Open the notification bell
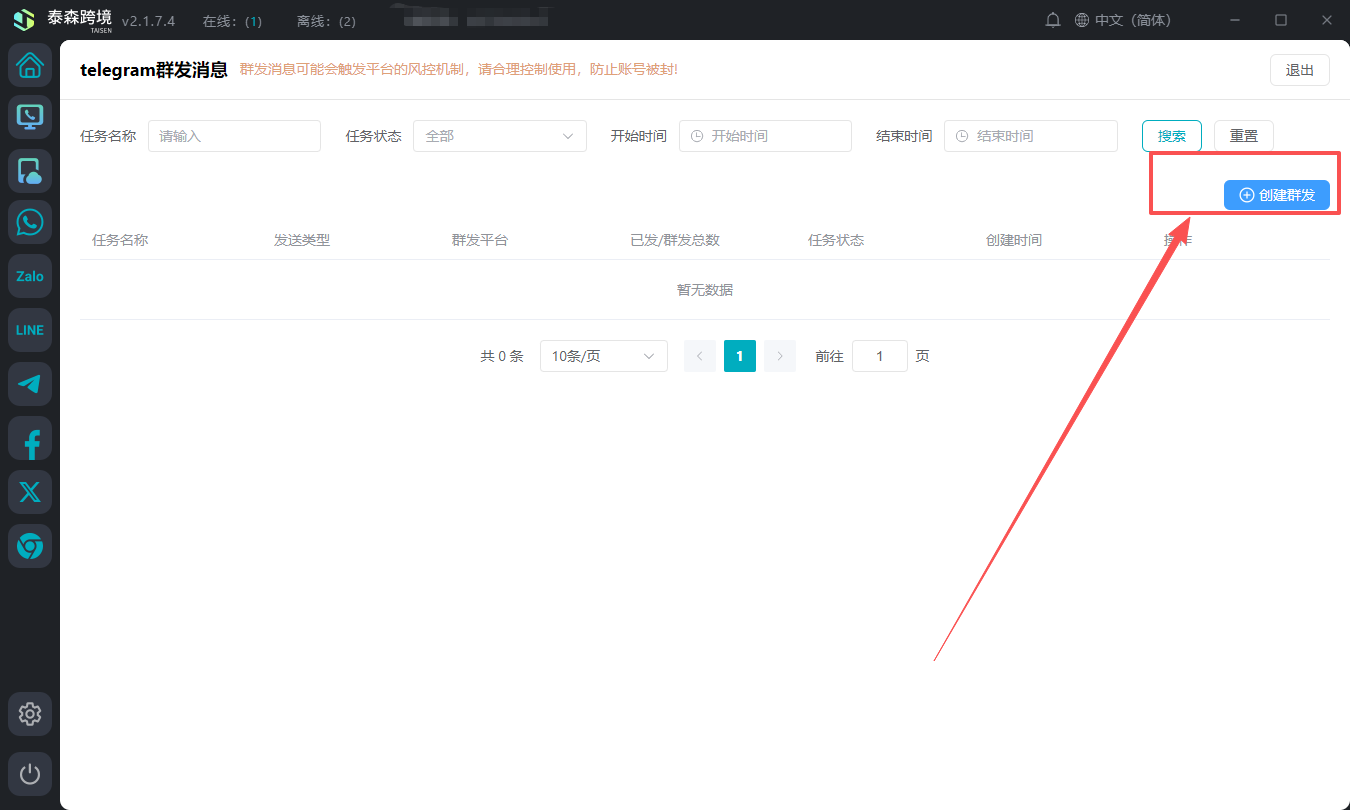The image size is (1350, 810). tap(1052, 20)
